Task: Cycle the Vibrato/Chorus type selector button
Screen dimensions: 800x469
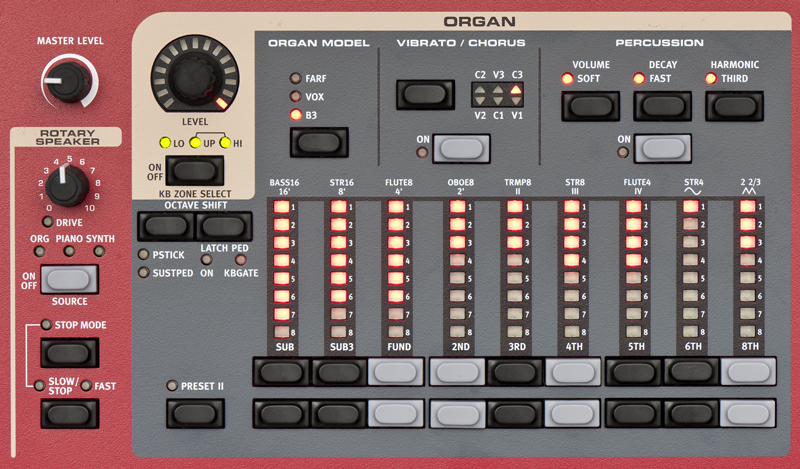Action: (x=425, y=94)
